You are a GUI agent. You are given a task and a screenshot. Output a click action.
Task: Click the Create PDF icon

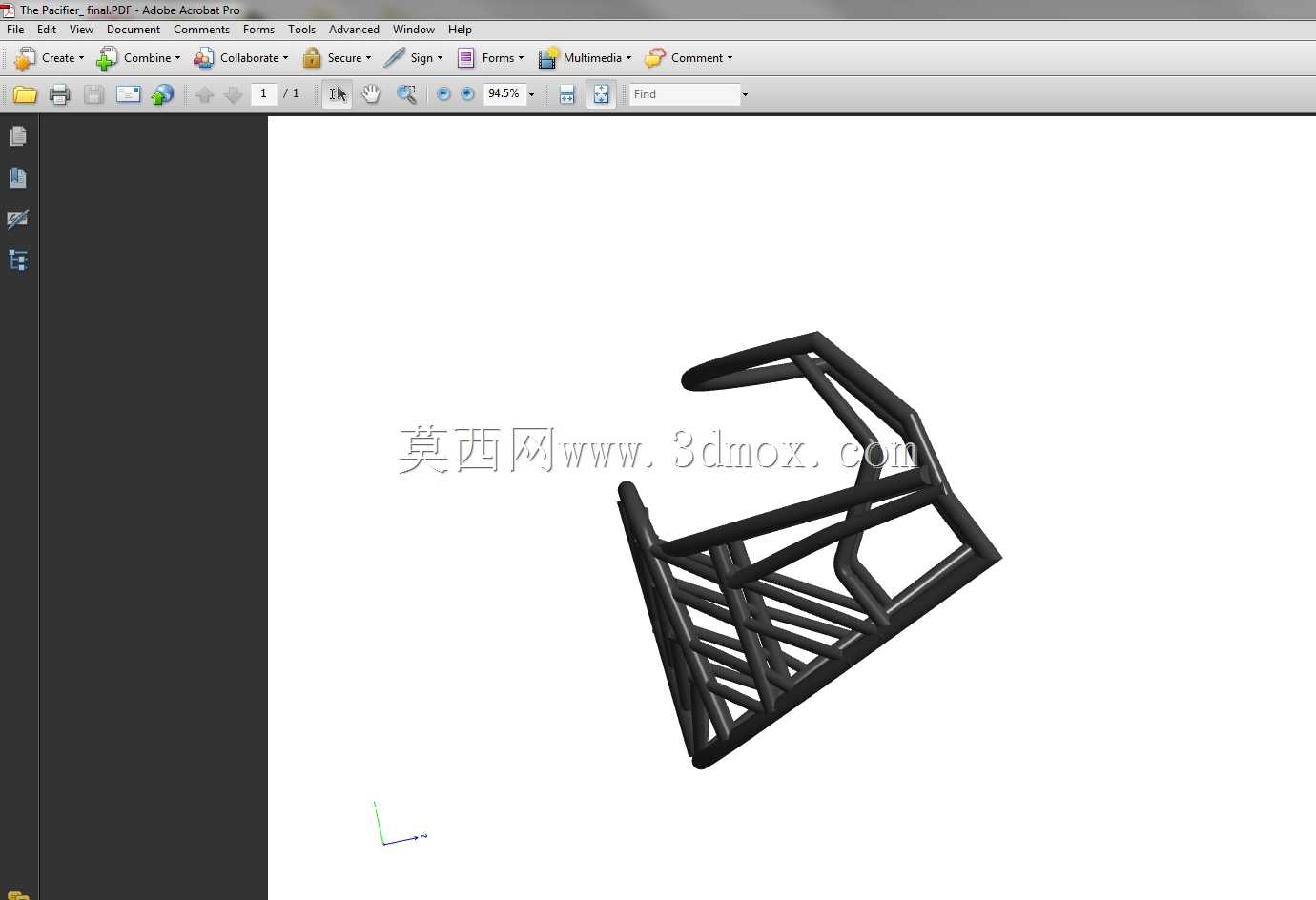click(25, 58)
